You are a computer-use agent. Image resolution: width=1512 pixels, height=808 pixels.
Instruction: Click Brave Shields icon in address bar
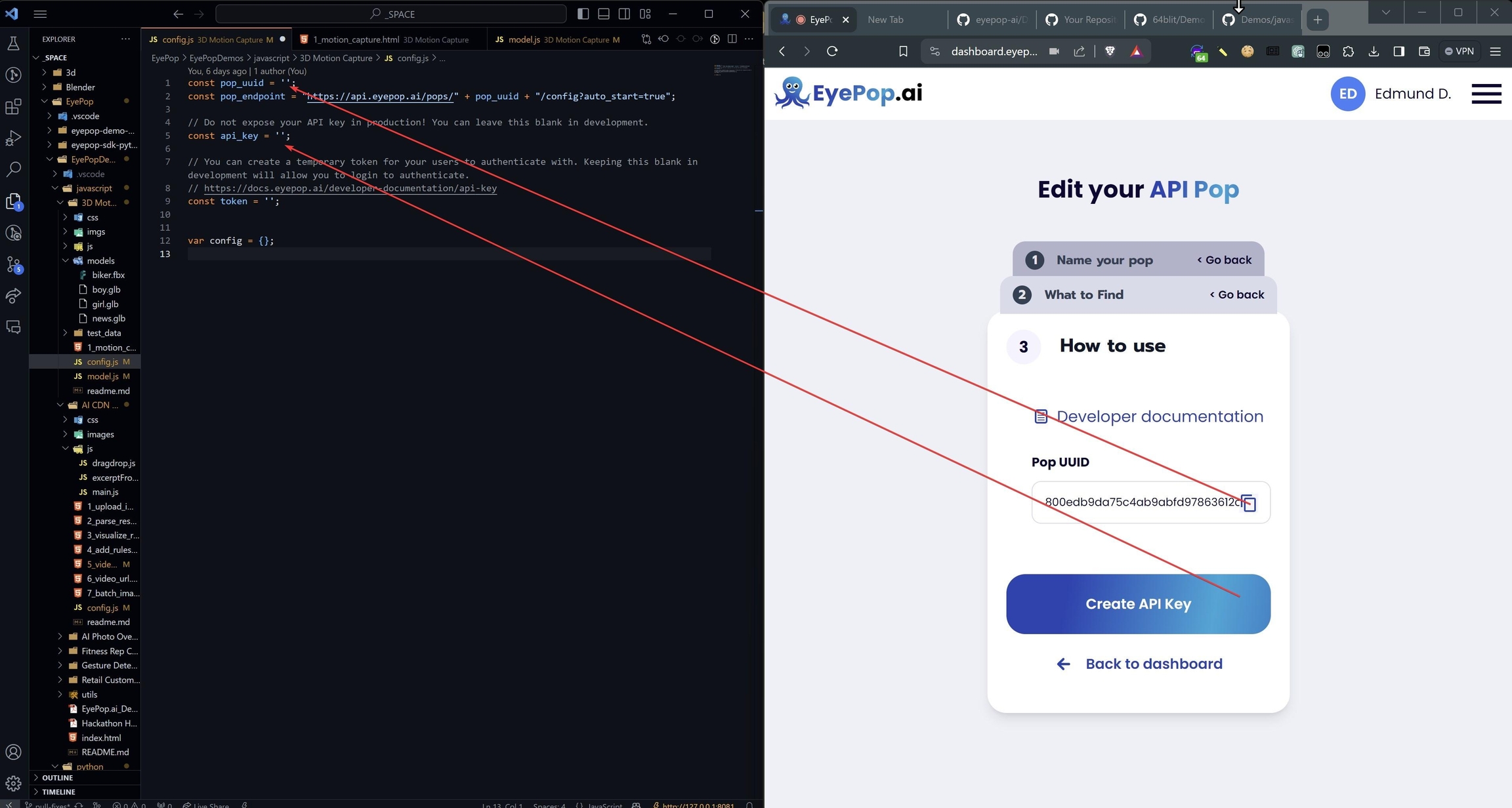[1110, 51]
